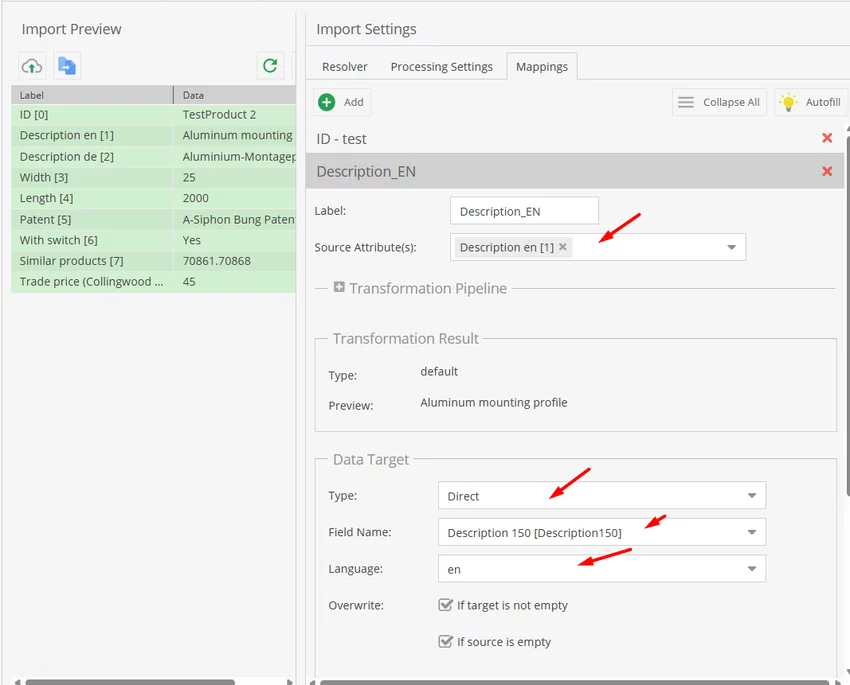
Task: Click the Collapse All button label
Action: tap(731, 102)
